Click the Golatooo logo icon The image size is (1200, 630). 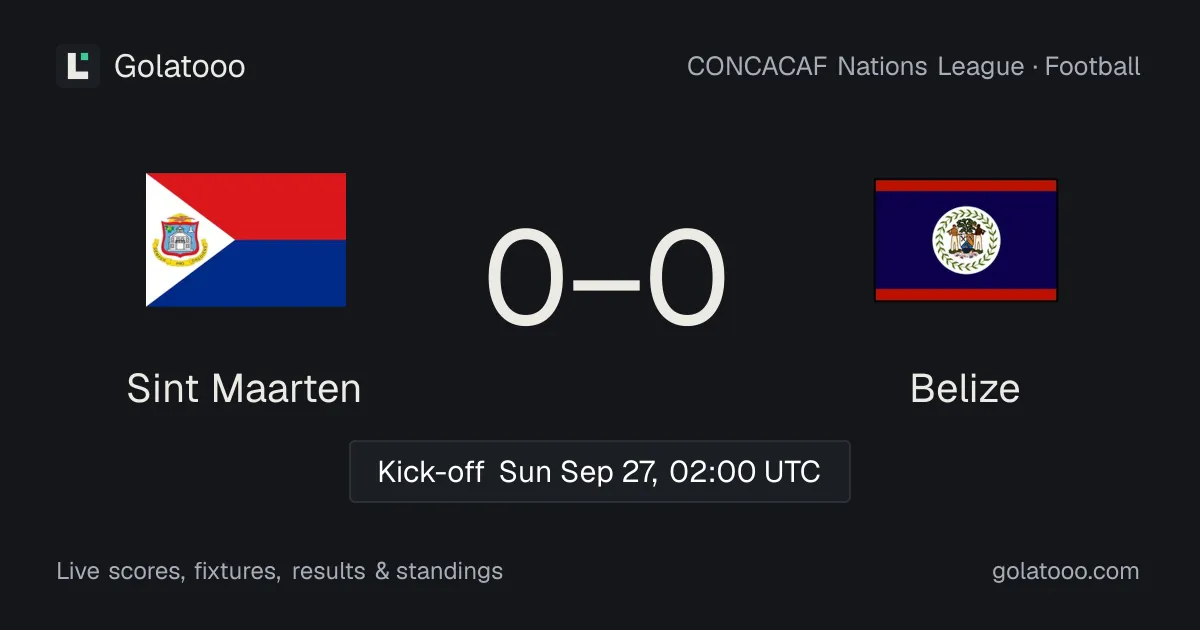point(78,66)
